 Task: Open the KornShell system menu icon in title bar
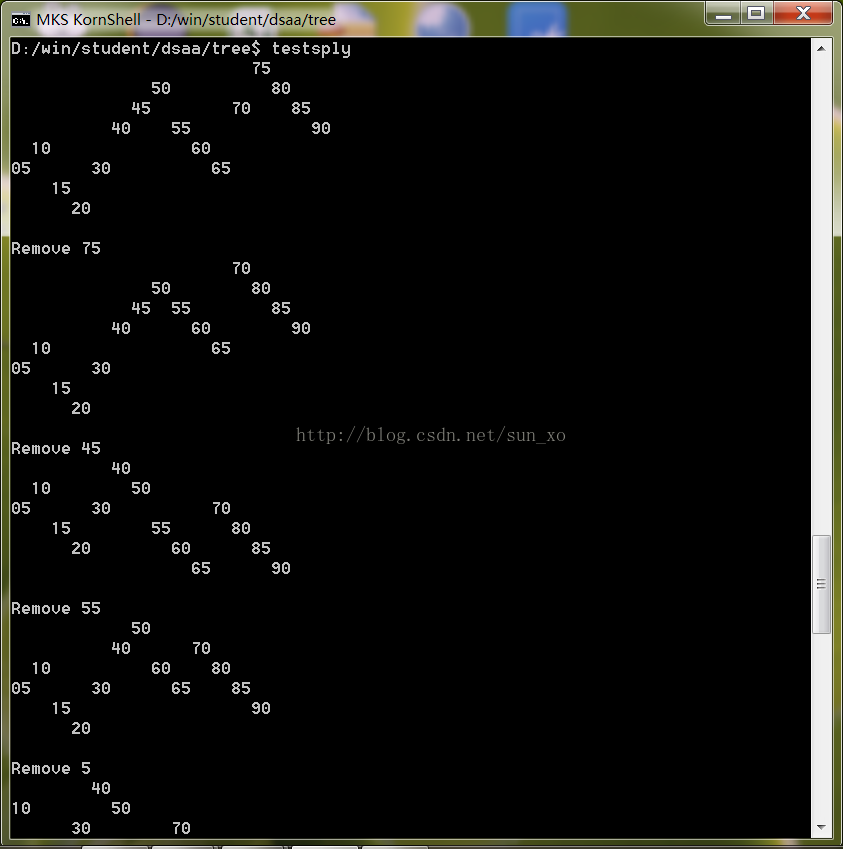coord(21,20)
